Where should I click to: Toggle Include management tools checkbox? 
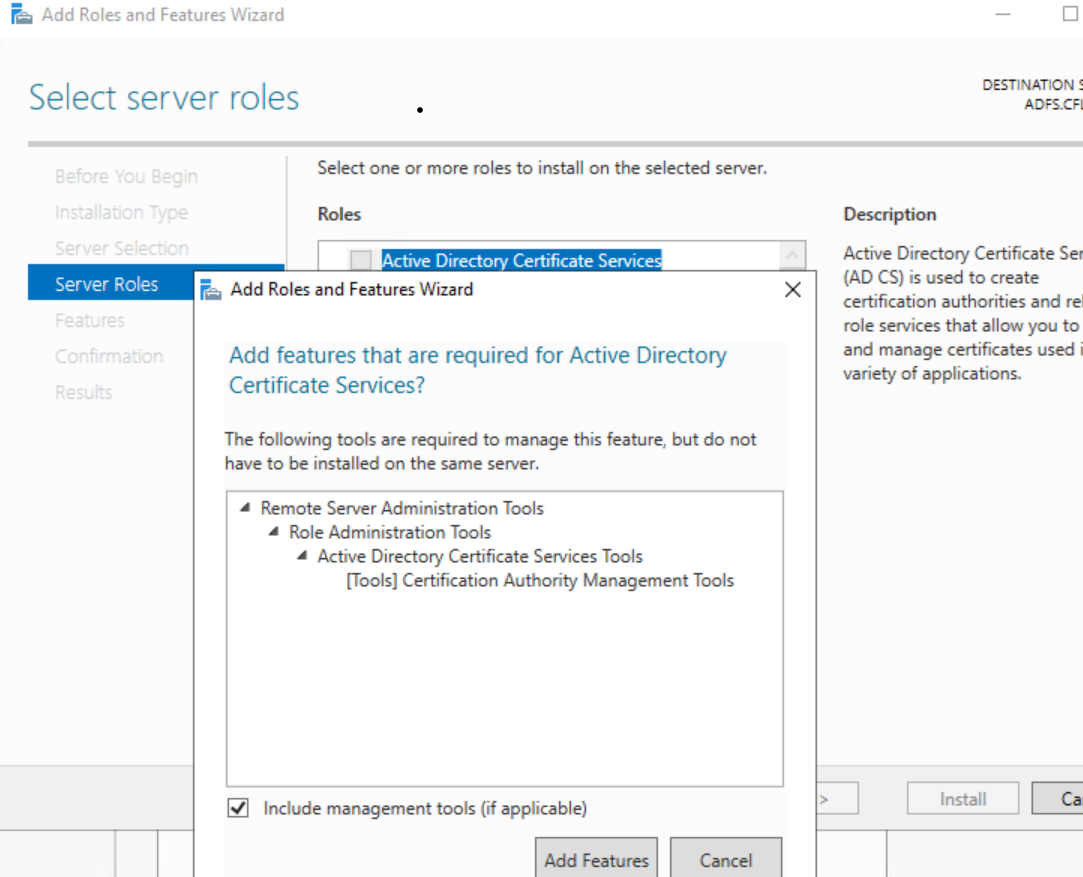pos(238,807)
